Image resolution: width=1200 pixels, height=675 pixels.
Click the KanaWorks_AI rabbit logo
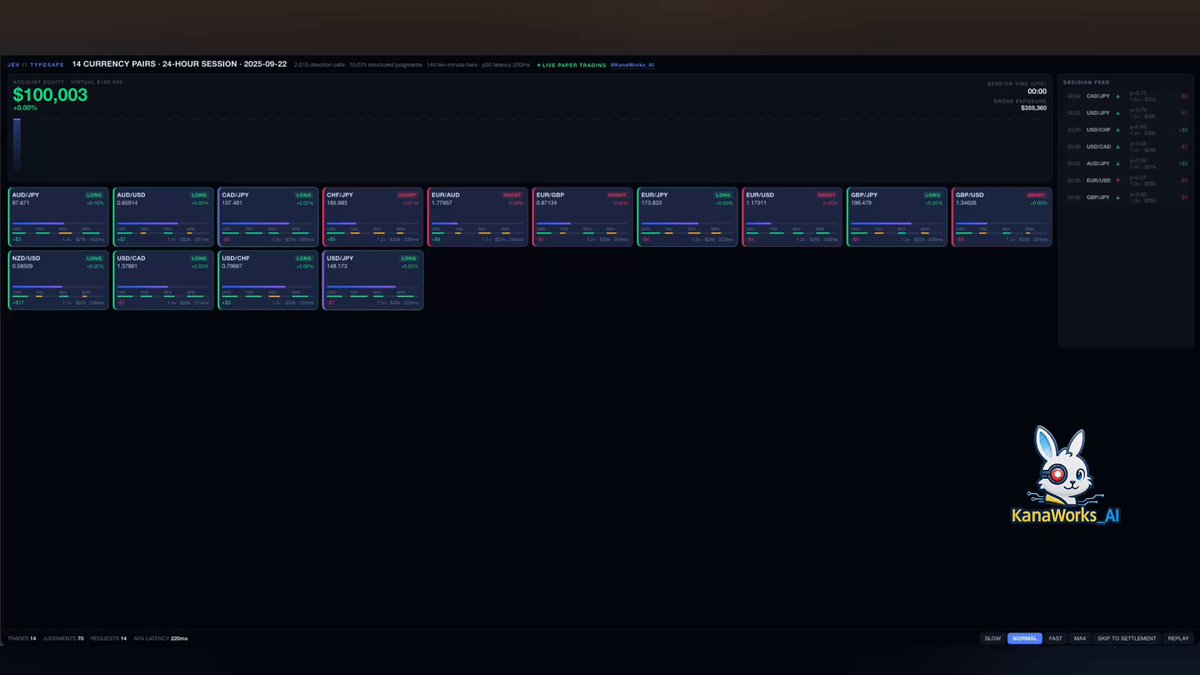1065,477
